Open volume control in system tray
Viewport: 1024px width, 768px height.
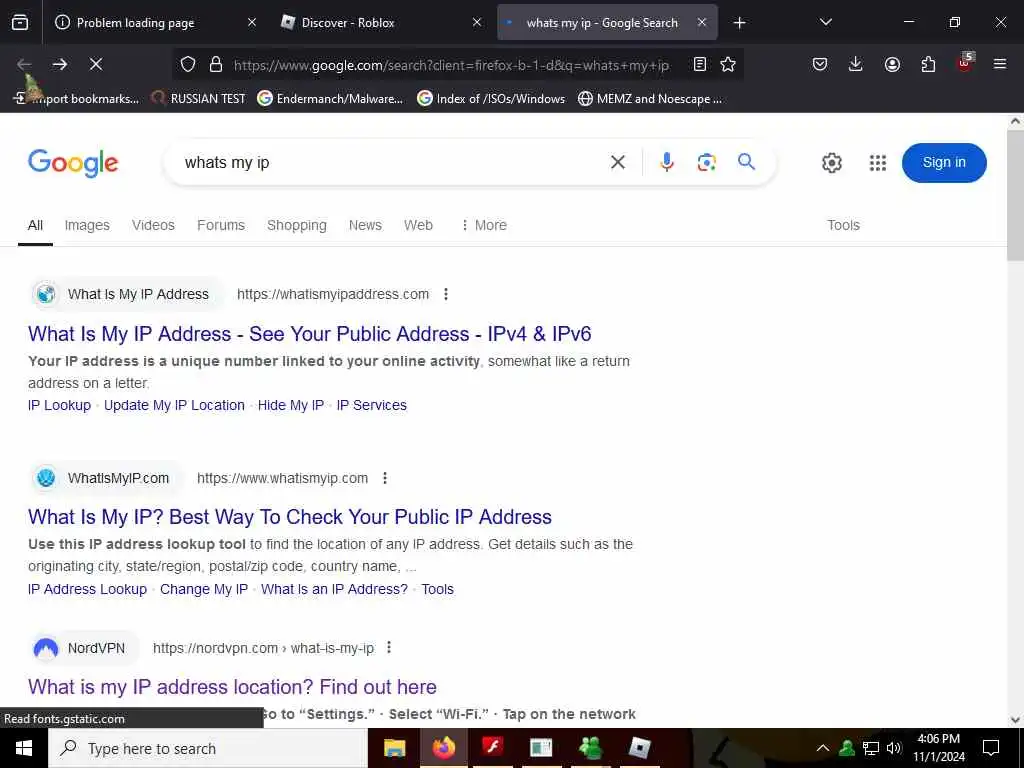[894, 748]
